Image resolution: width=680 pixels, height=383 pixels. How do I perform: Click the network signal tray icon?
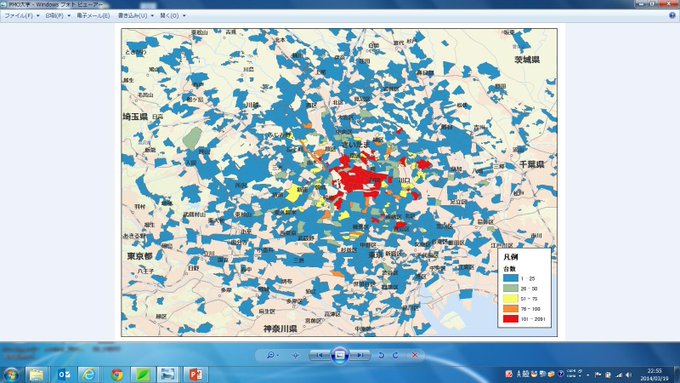point(619,375)
